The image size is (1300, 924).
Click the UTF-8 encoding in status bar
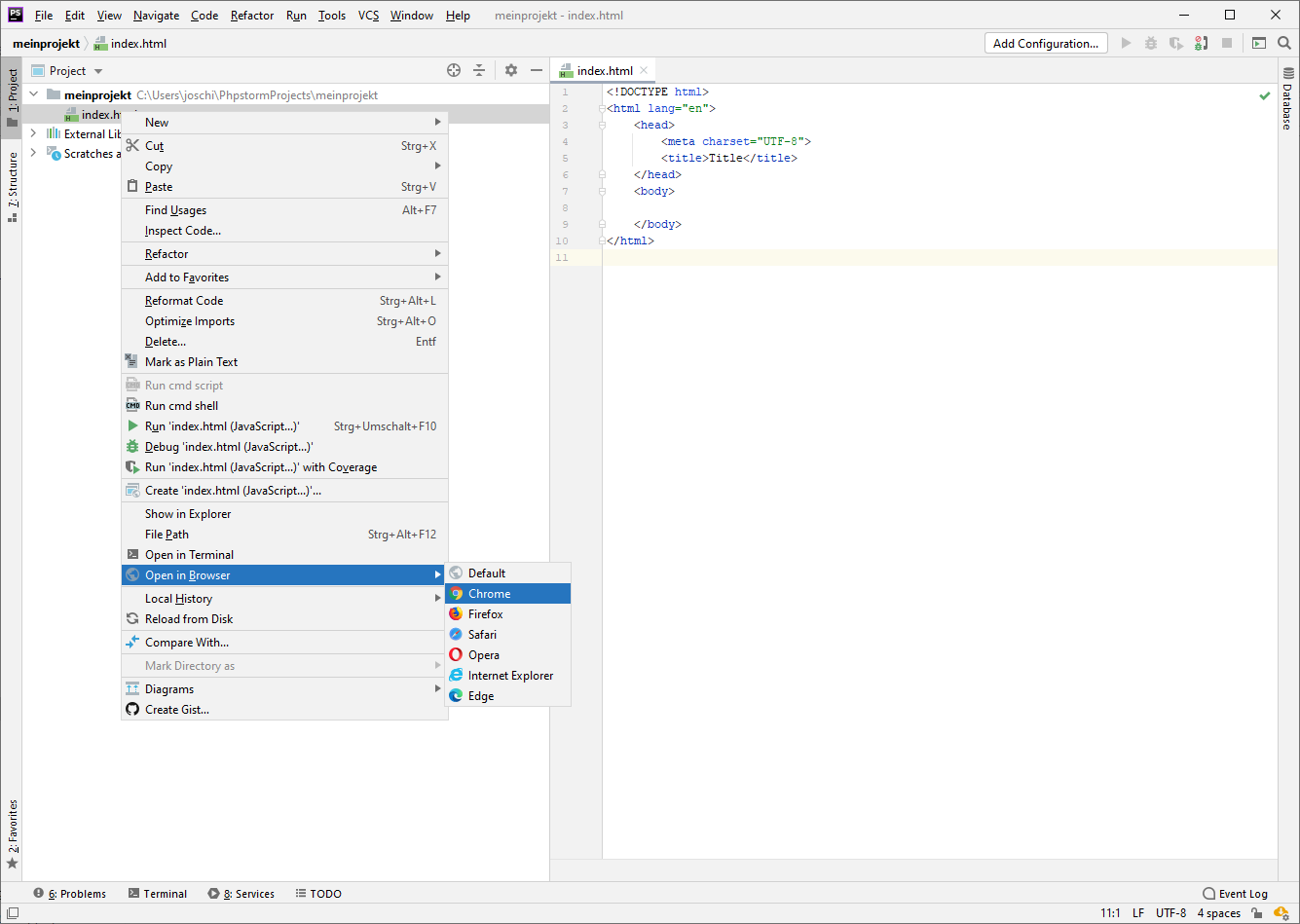[x=1170, y=913]
